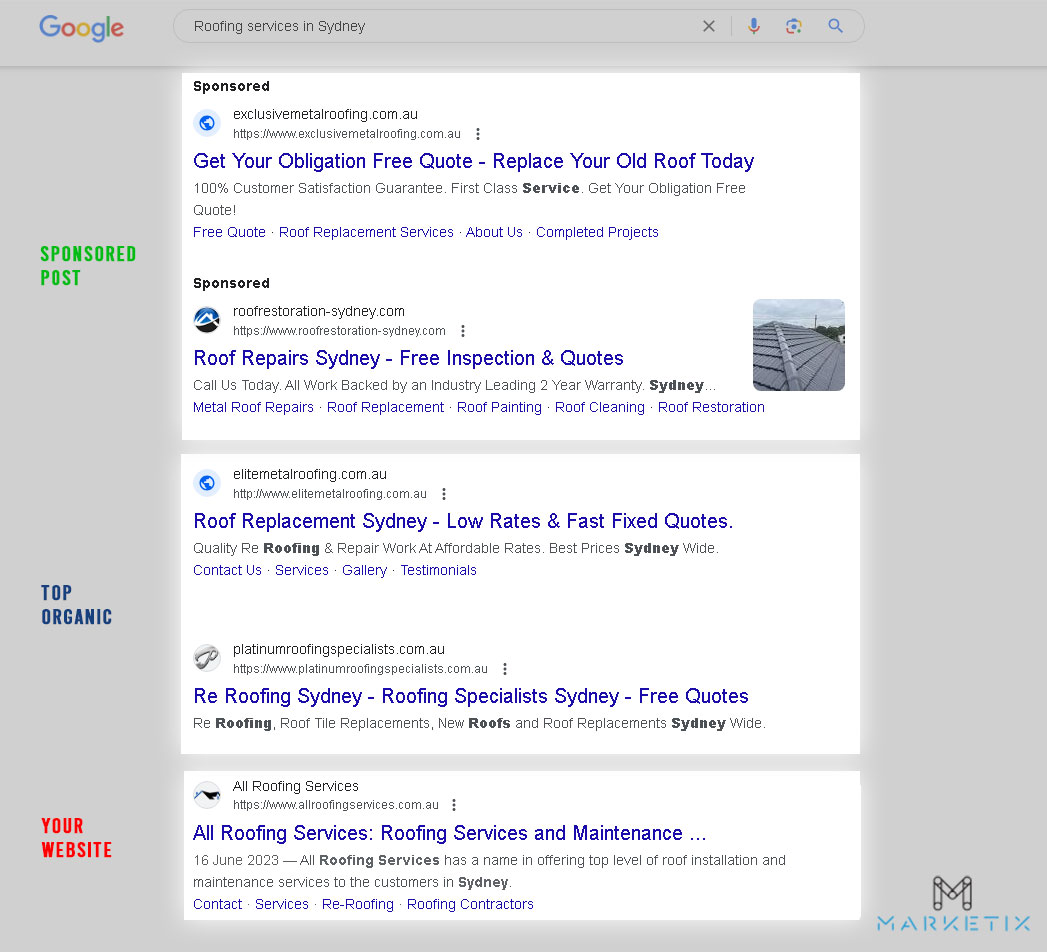Click the elitemetalroofing.com.au globe favicon

coord(207,482)
